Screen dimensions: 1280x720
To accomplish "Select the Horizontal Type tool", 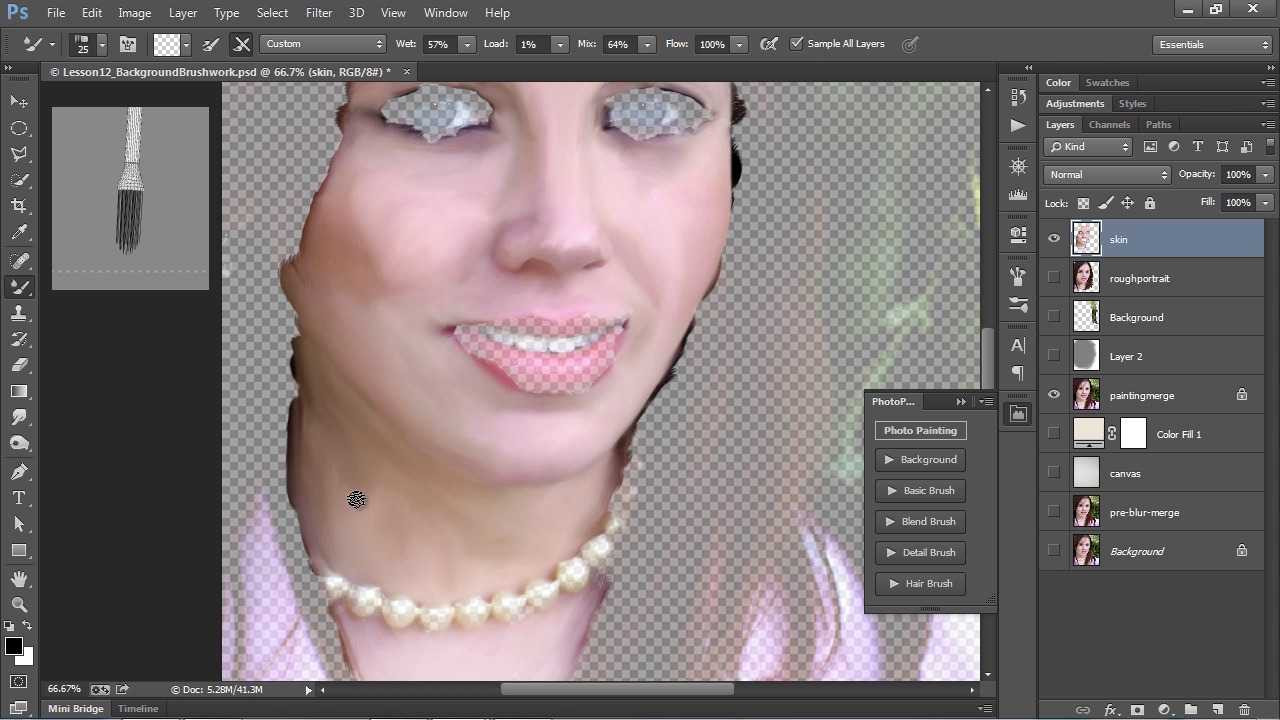I will click(x=19, y=498).
